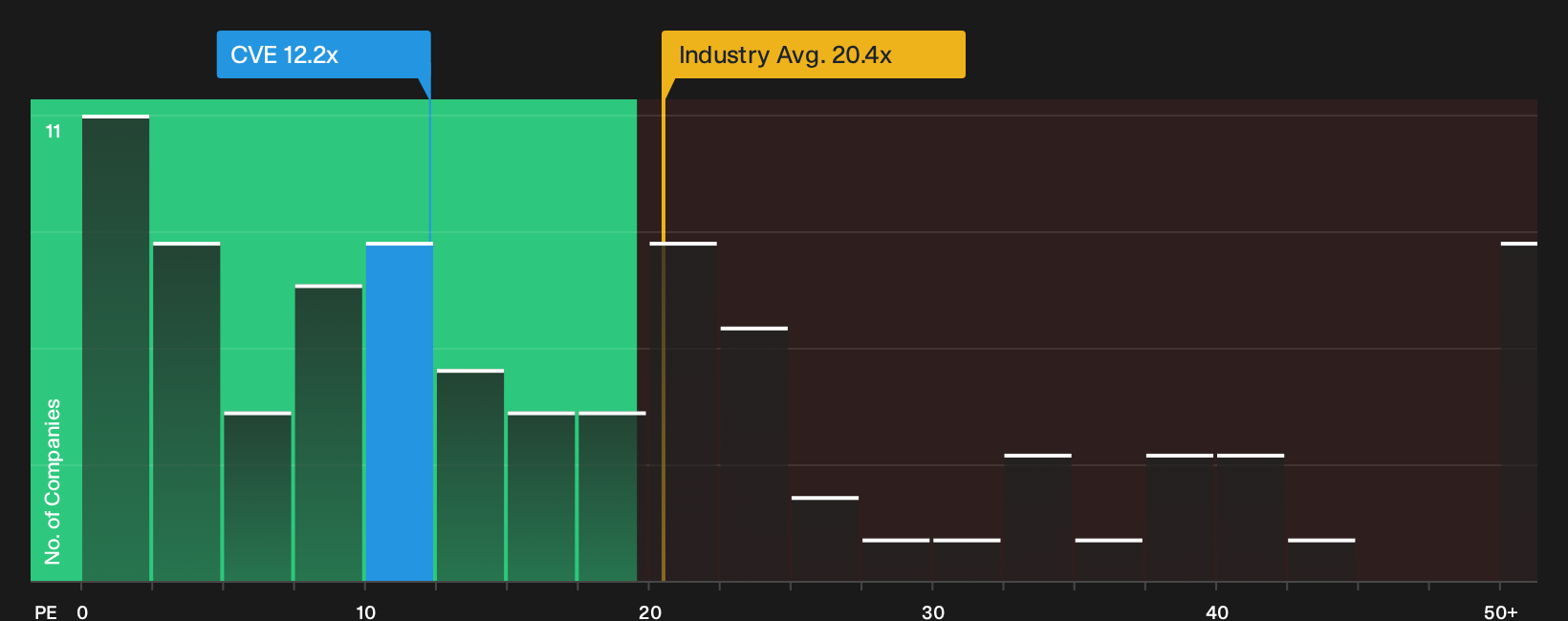Image resolution: width=1568 pixels, height=621 pixels.
Task: Select the highlighted blue CVE histogram bar
Action: pos(400,412)
